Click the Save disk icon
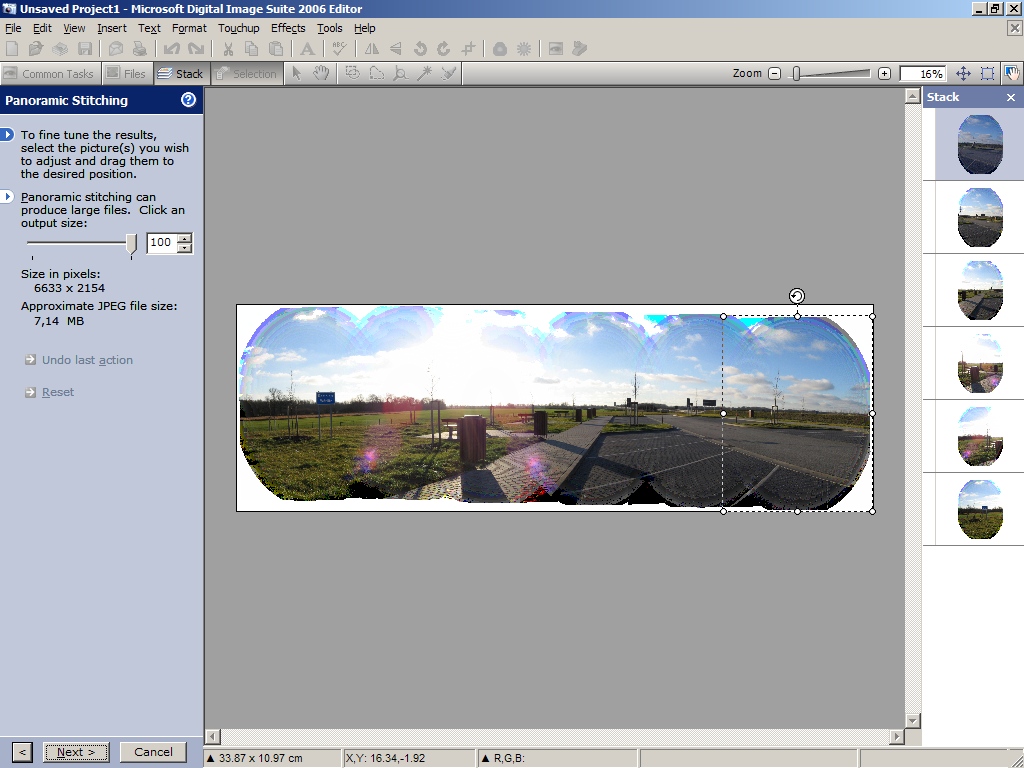 (85, 49)
